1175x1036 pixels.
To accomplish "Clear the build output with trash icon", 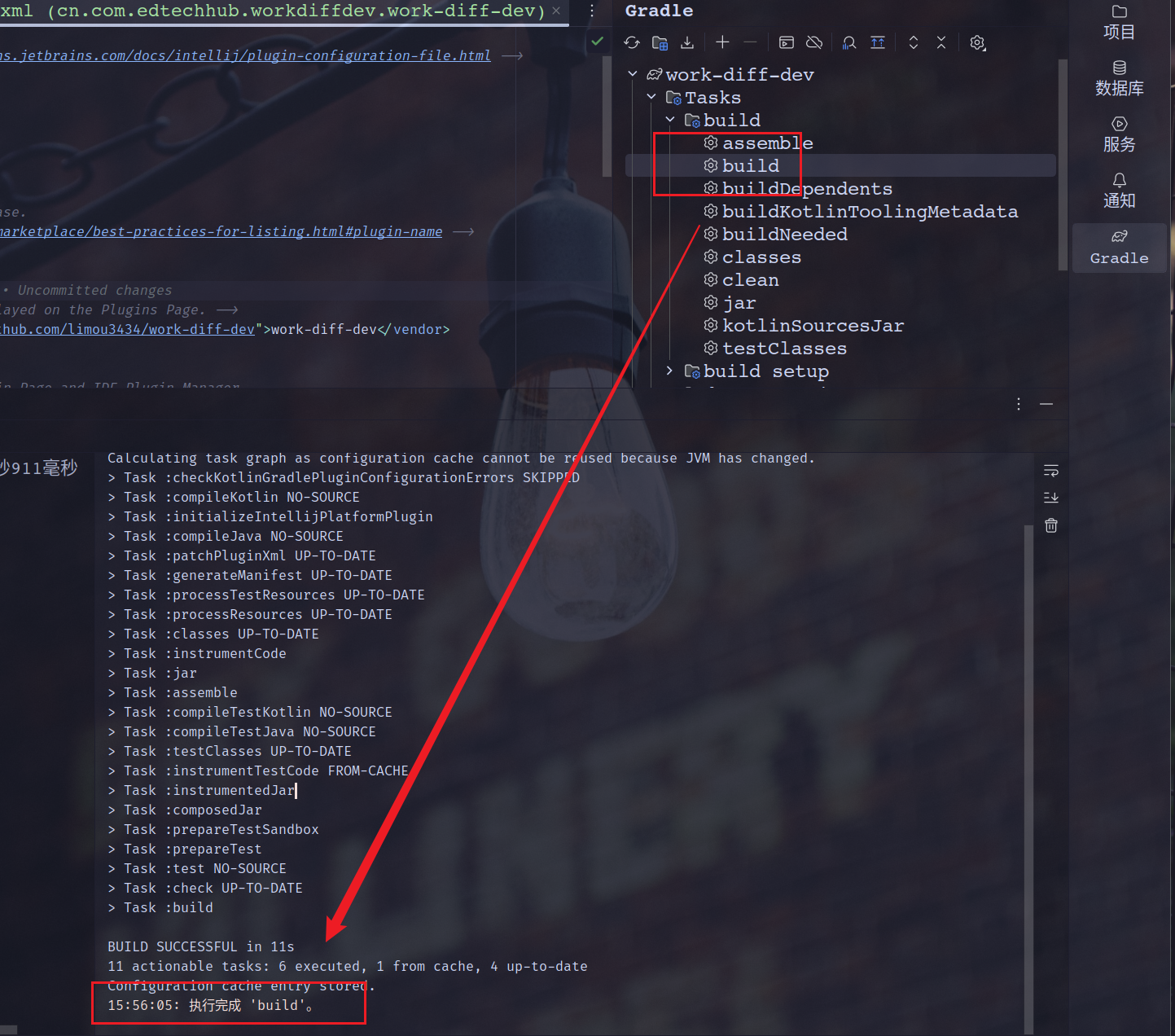I will point(1051,525).
